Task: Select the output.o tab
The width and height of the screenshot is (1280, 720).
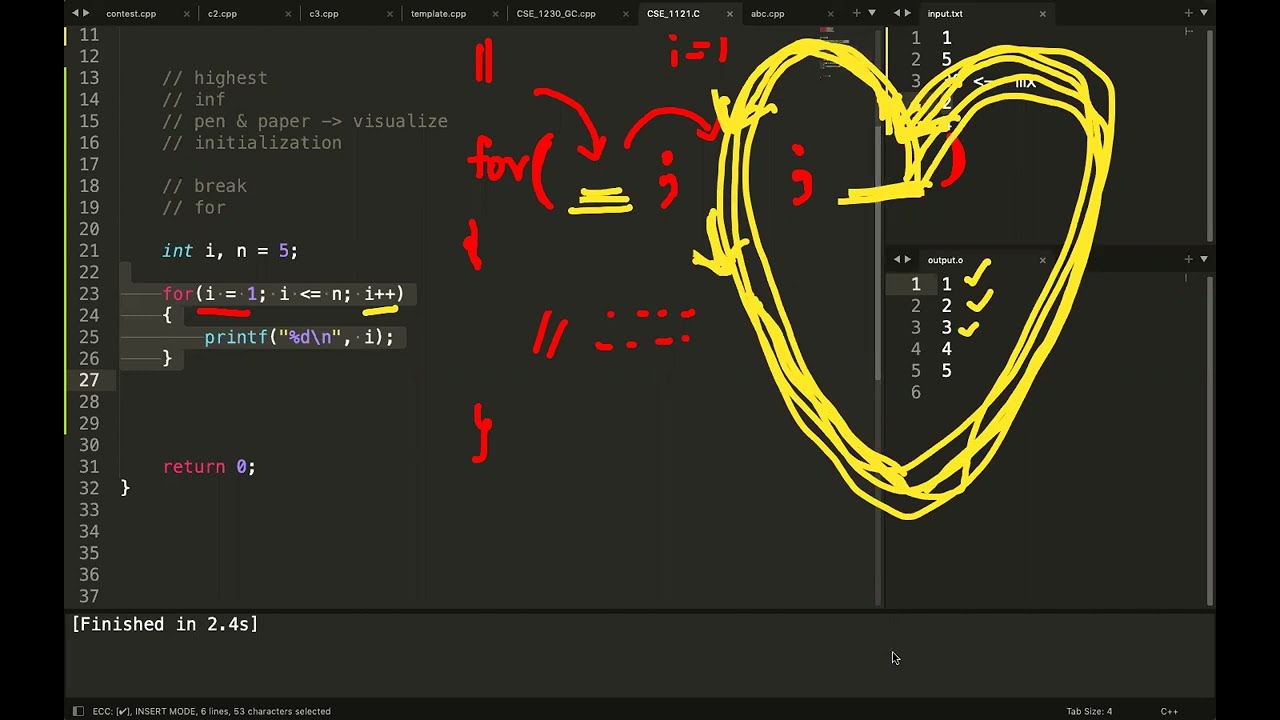Action: coord(945,260)
